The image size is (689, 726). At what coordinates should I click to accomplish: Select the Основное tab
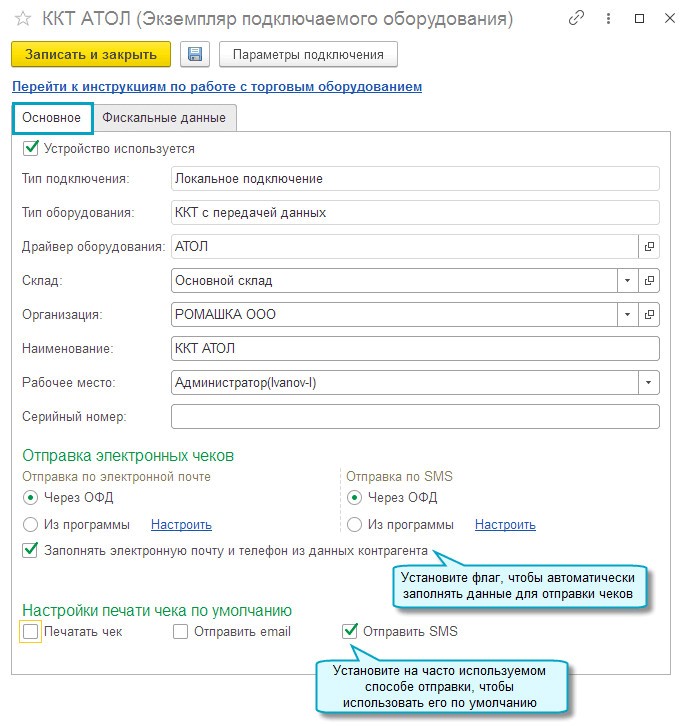click(52, 117)
